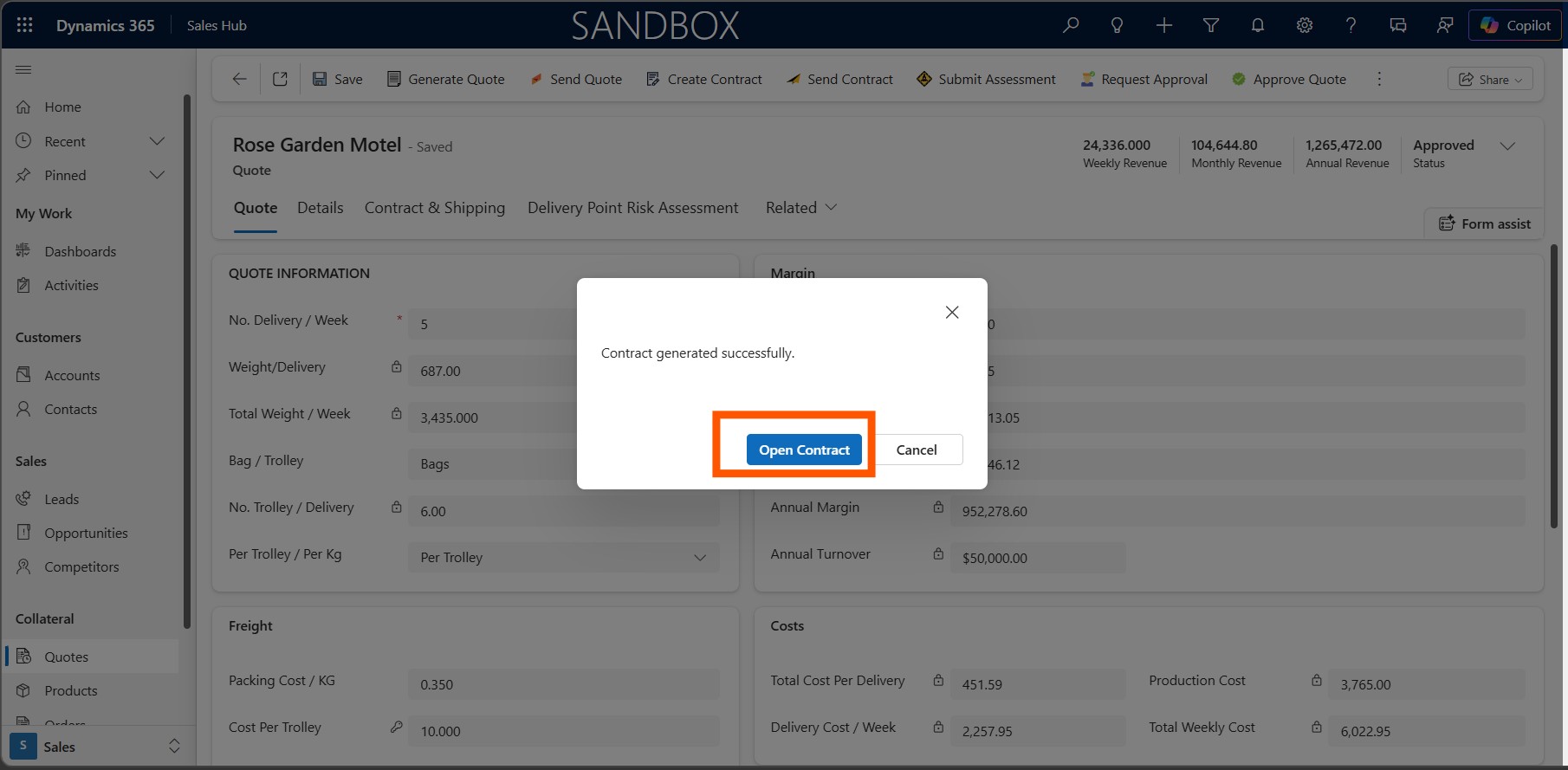Expand the Pinned chevron in sidebar

click(157, 175)
